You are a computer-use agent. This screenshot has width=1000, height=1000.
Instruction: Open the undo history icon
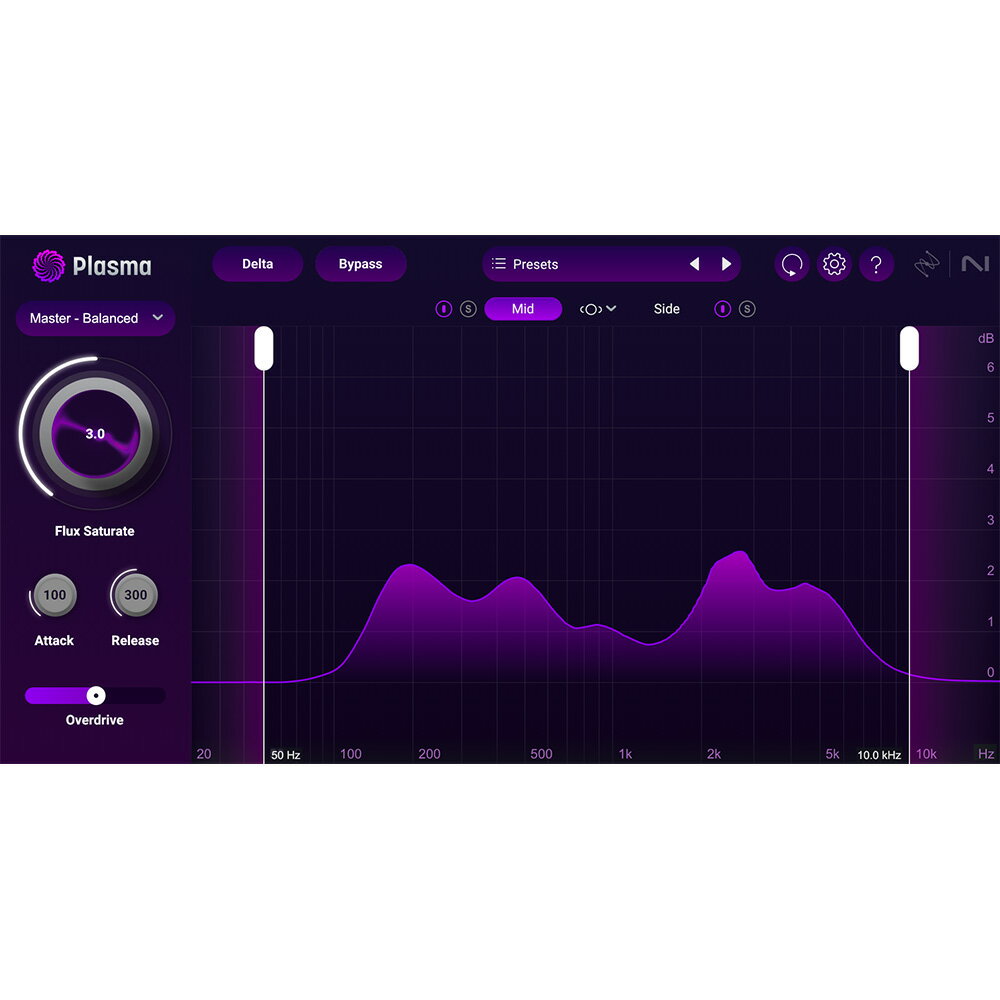pos(791,264)
